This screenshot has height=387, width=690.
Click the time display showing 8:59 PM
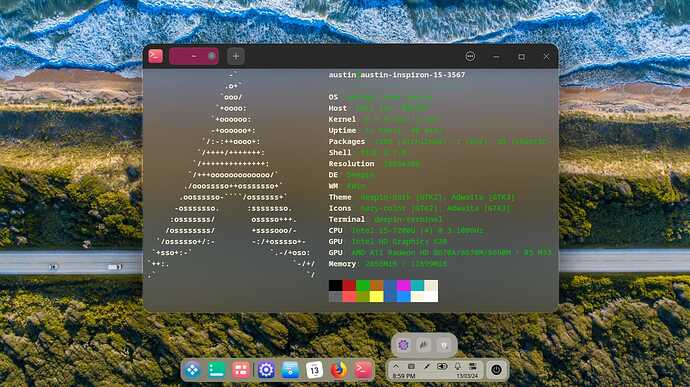click(404, 376)
